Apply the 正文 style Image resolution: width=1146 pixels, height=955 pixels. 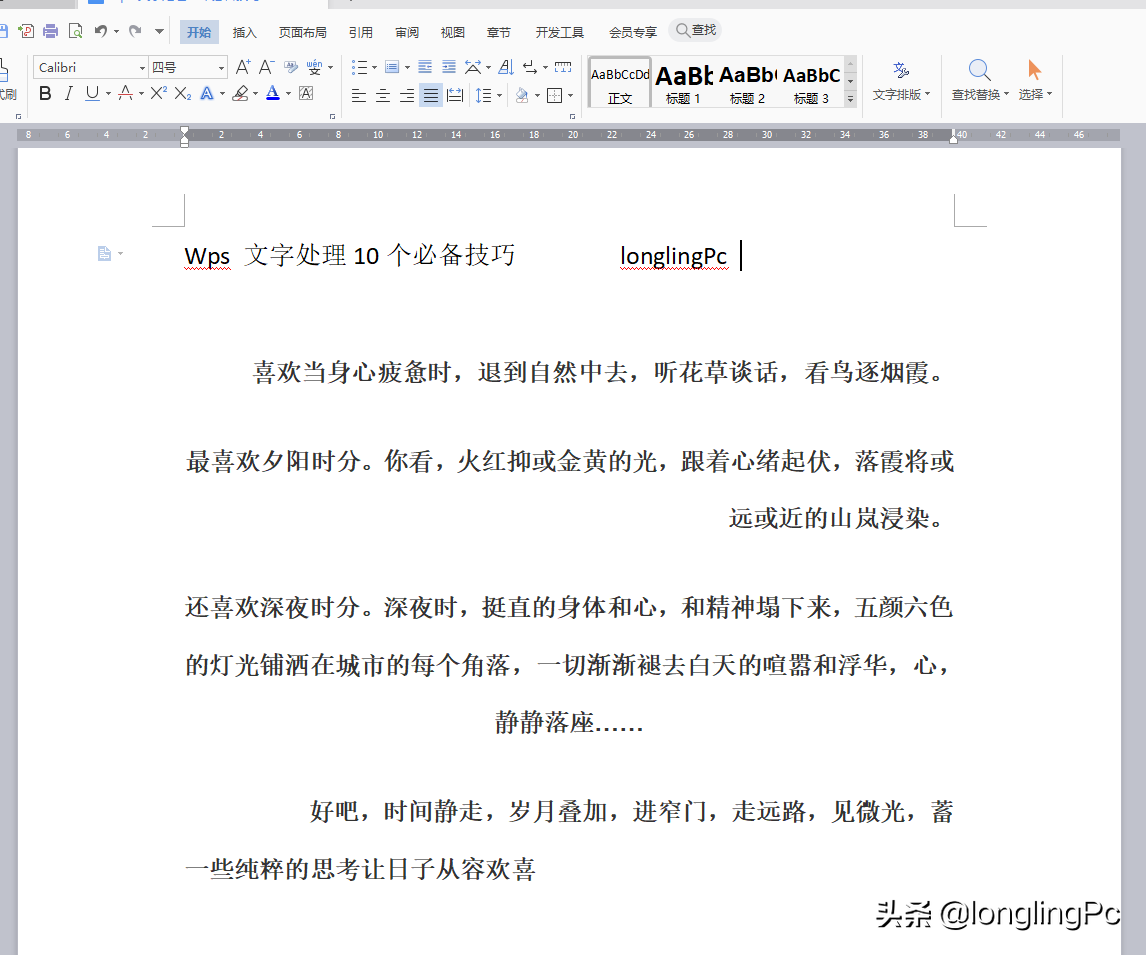tap(620, 83)
